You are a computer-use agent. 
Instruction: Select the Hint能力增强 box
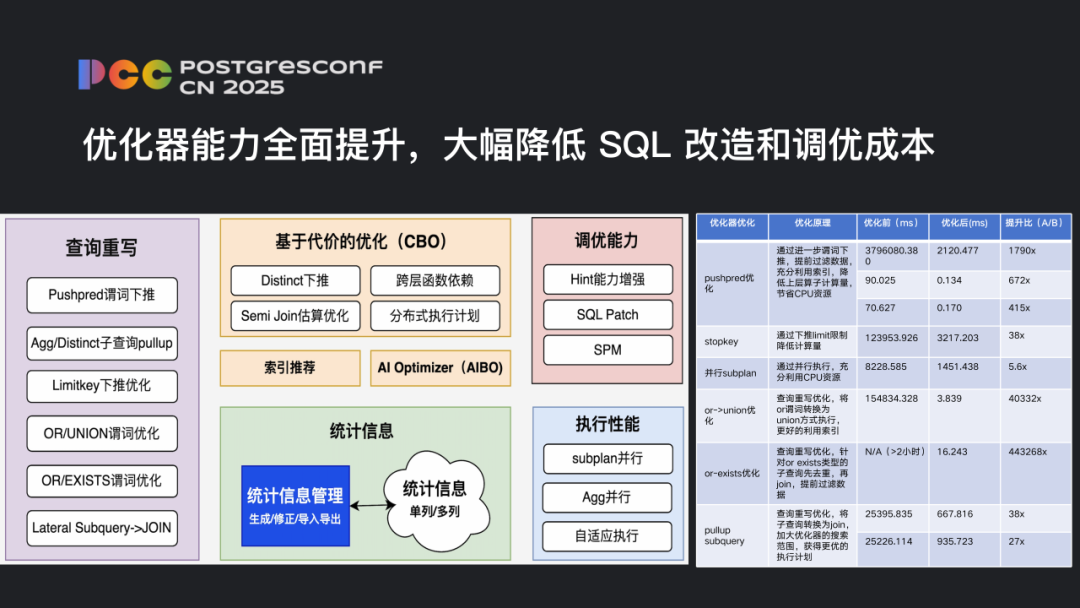tap(608, 279)
